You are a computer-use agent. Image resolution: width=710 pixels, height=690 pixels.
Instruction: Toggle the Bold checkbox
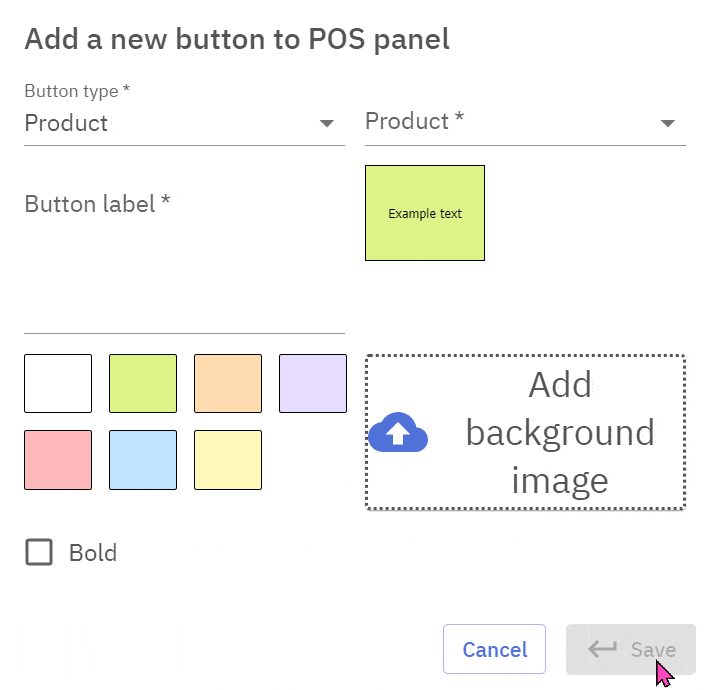click(x=39, y=552)
